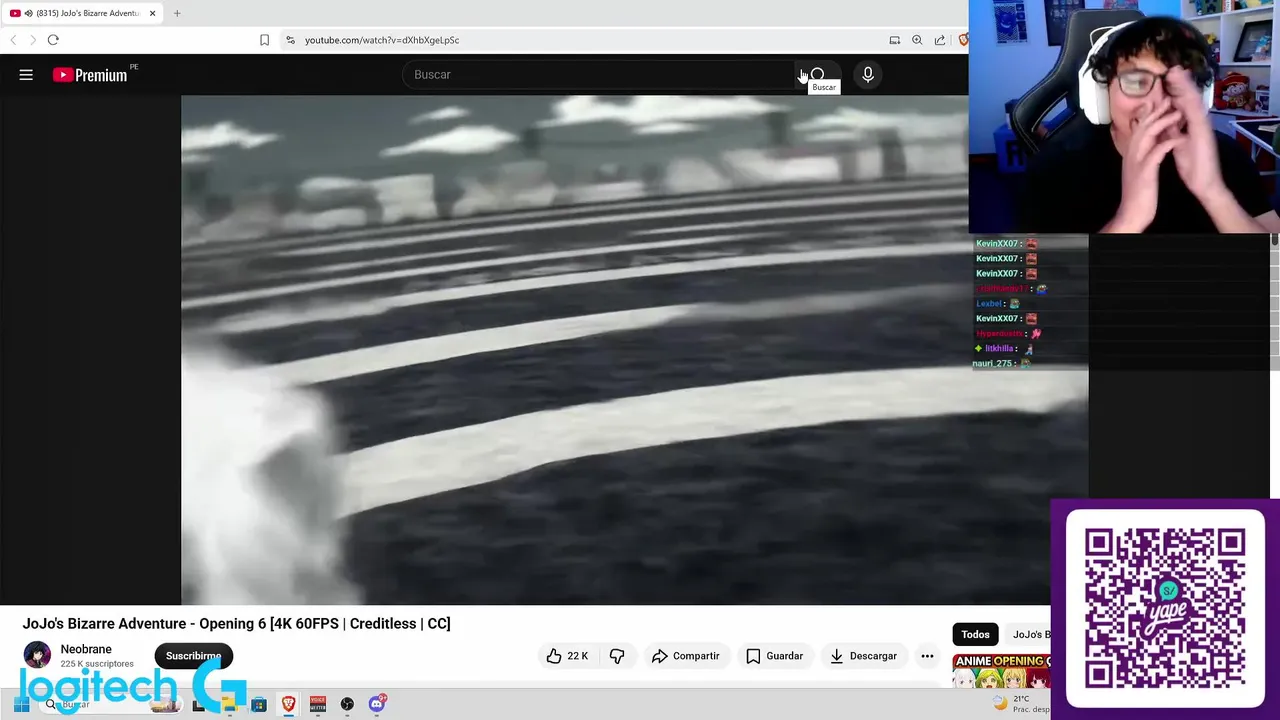Viewport: 1280px width, 720px height.
Task: Go back using the browser back arrow
Action: [x=13, y=40]
